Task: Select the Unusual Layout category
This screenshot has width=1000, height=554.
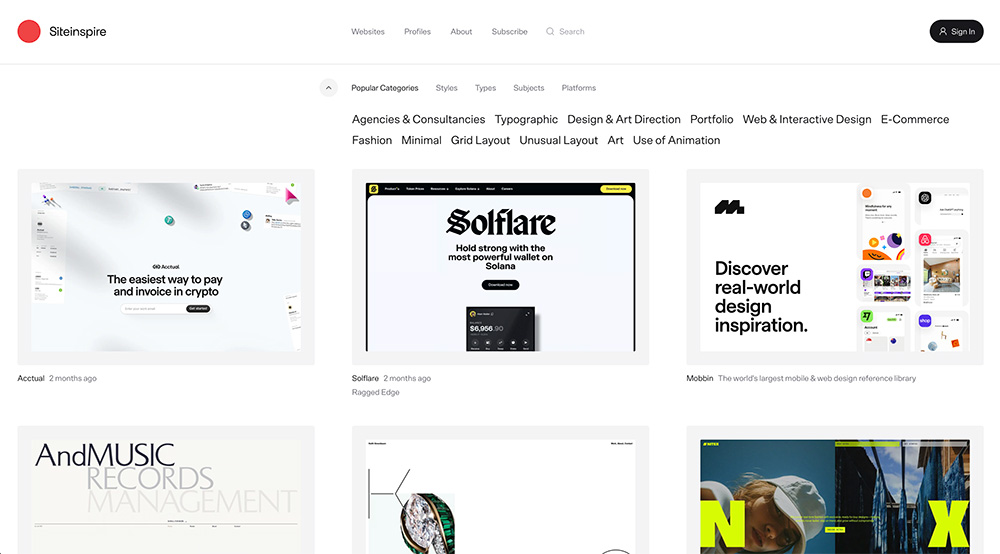Action: (559, 140)
